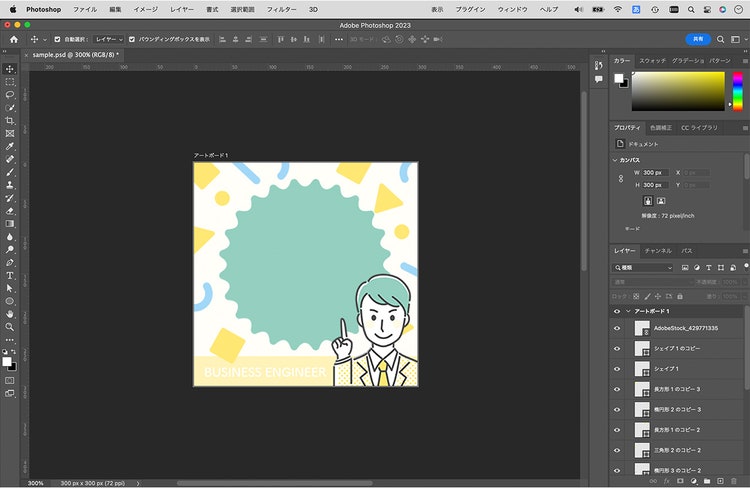Image resolution: width=750 pixels, height=488 pixels.
Task: Select the Crop tool
Action: pos(10,121)
